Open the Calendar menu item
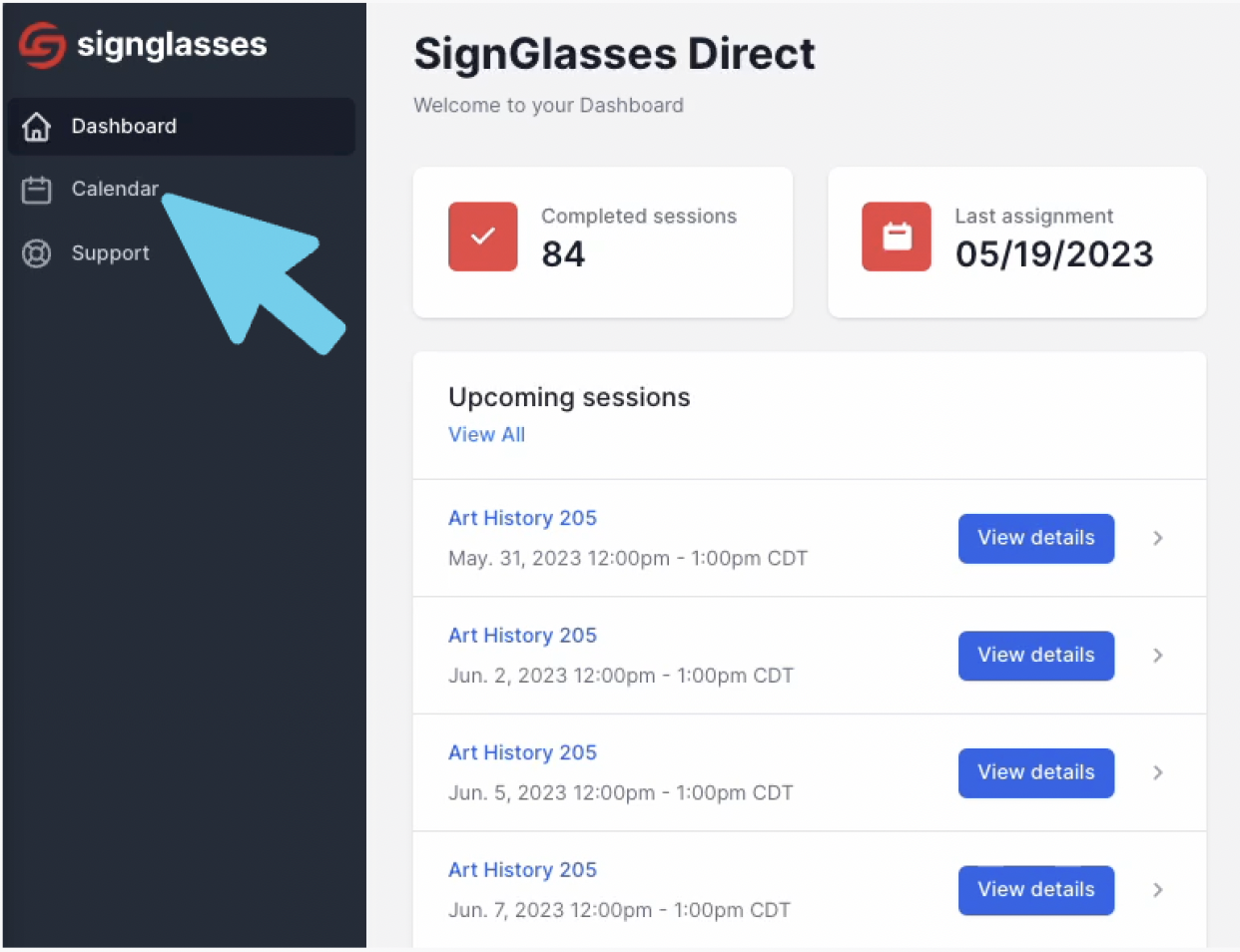Screen dimensions: 1240x952 (181, 190)
